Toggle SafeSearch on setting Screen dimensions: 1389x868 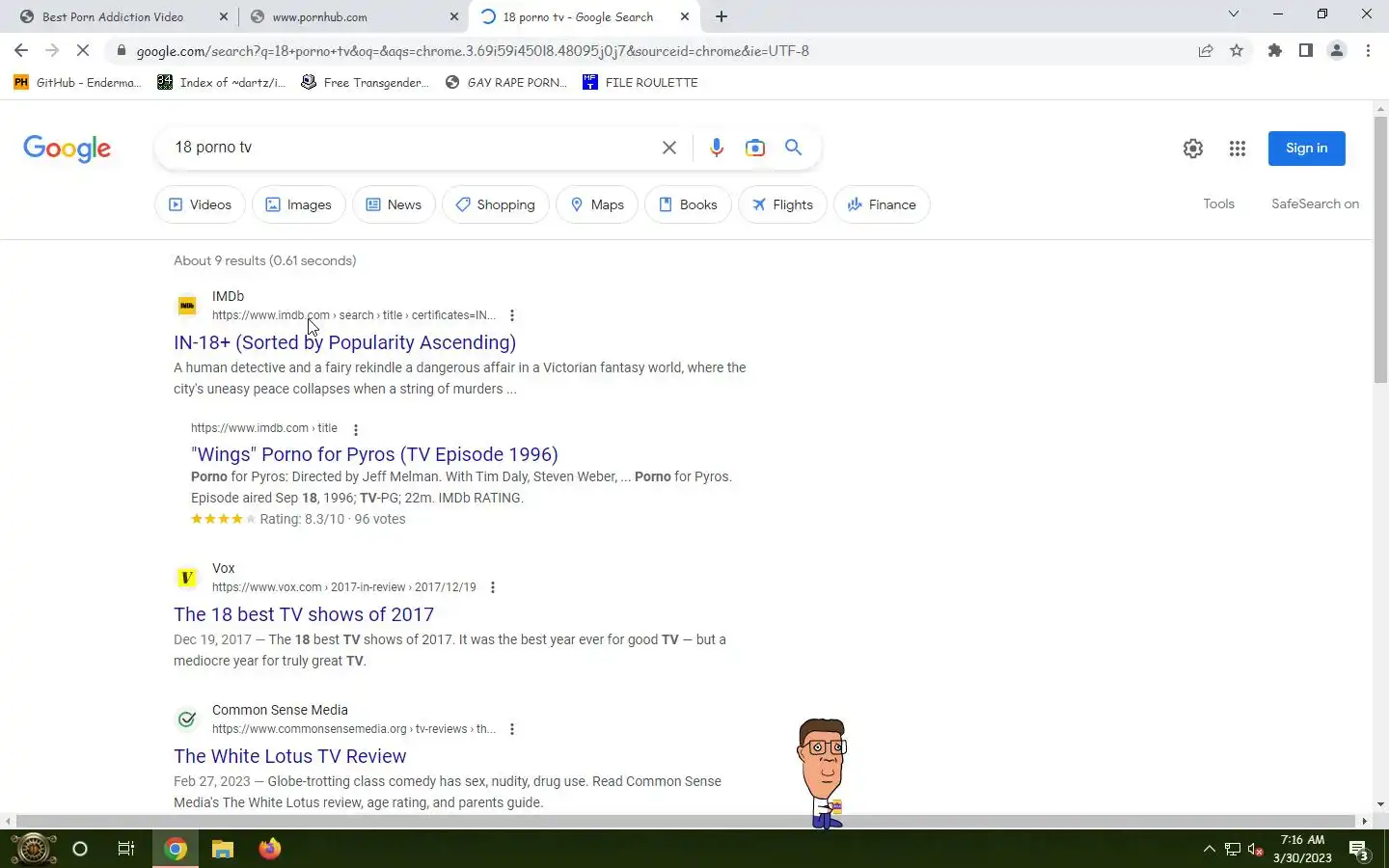(x=1315, y=203)
